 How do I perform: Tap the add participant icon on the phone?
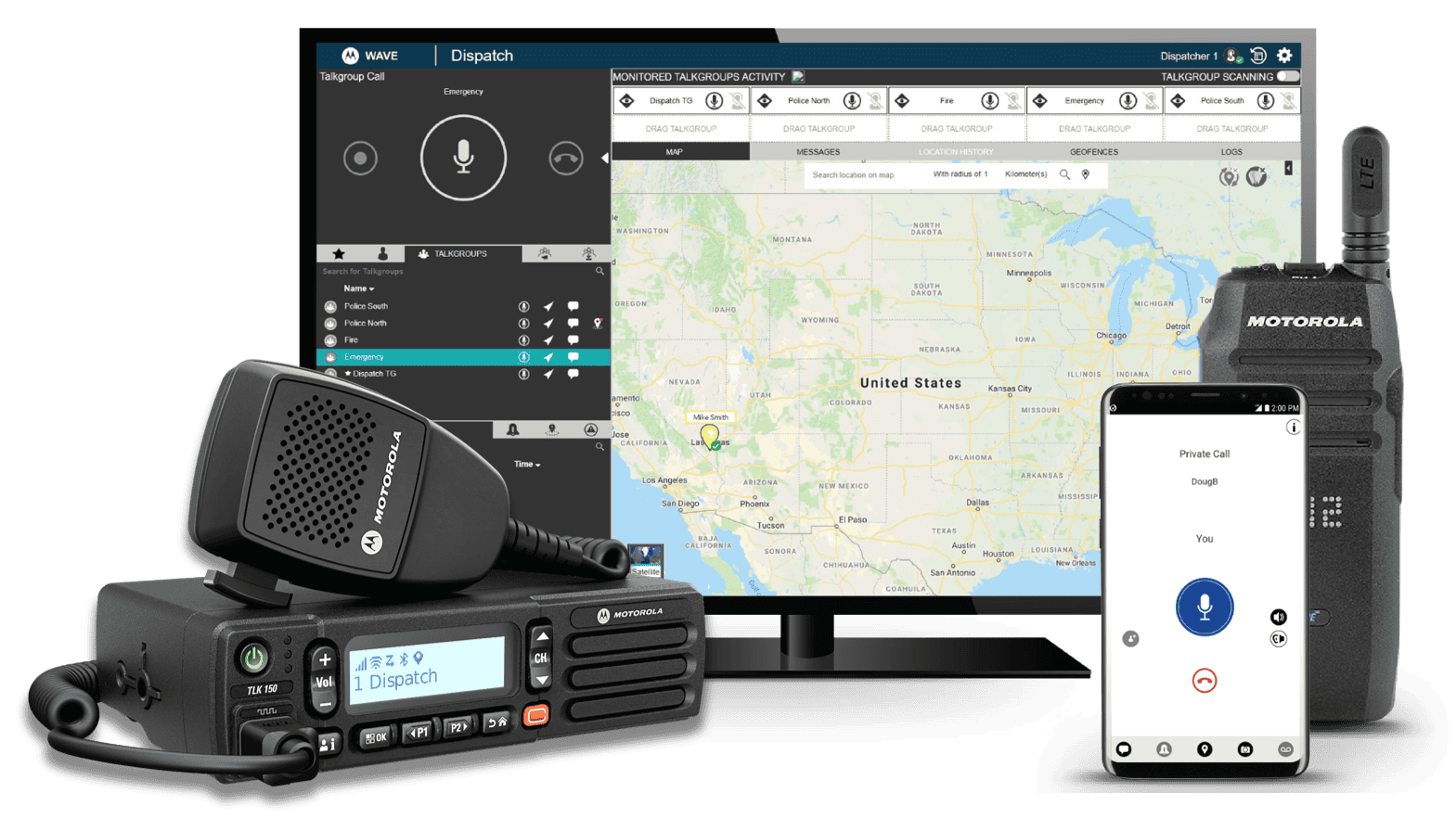(x=1130, y=638)
